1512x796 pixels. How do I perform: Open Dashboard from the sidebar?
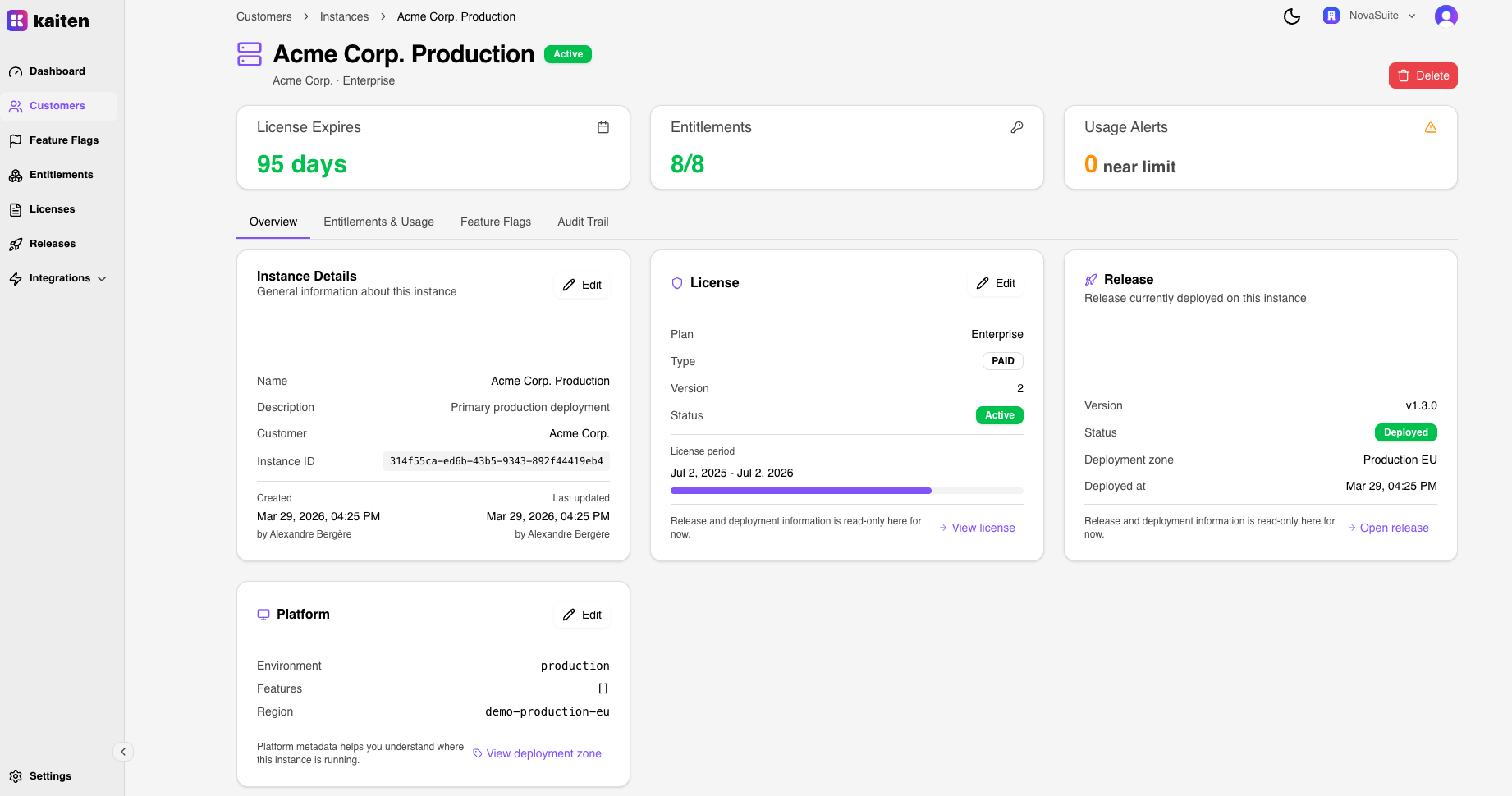coord(57,71)
